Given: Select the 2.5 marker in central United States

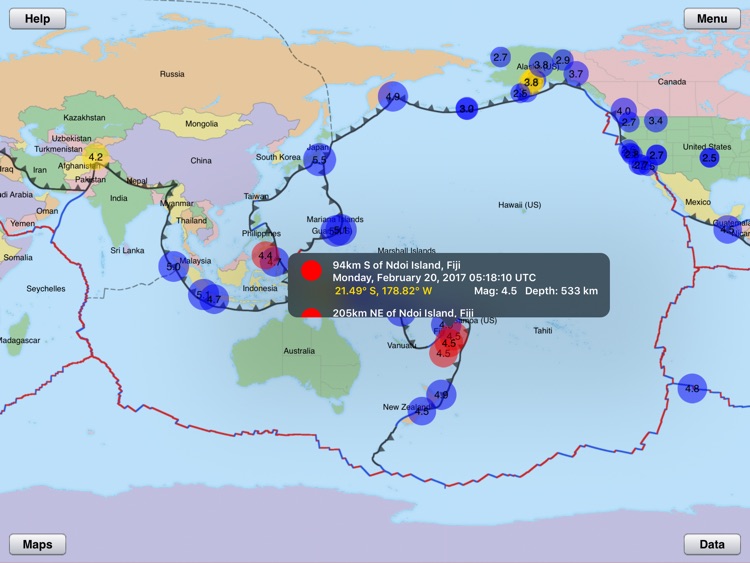Looking at the screenshot, I should click(x=709, y=157).
